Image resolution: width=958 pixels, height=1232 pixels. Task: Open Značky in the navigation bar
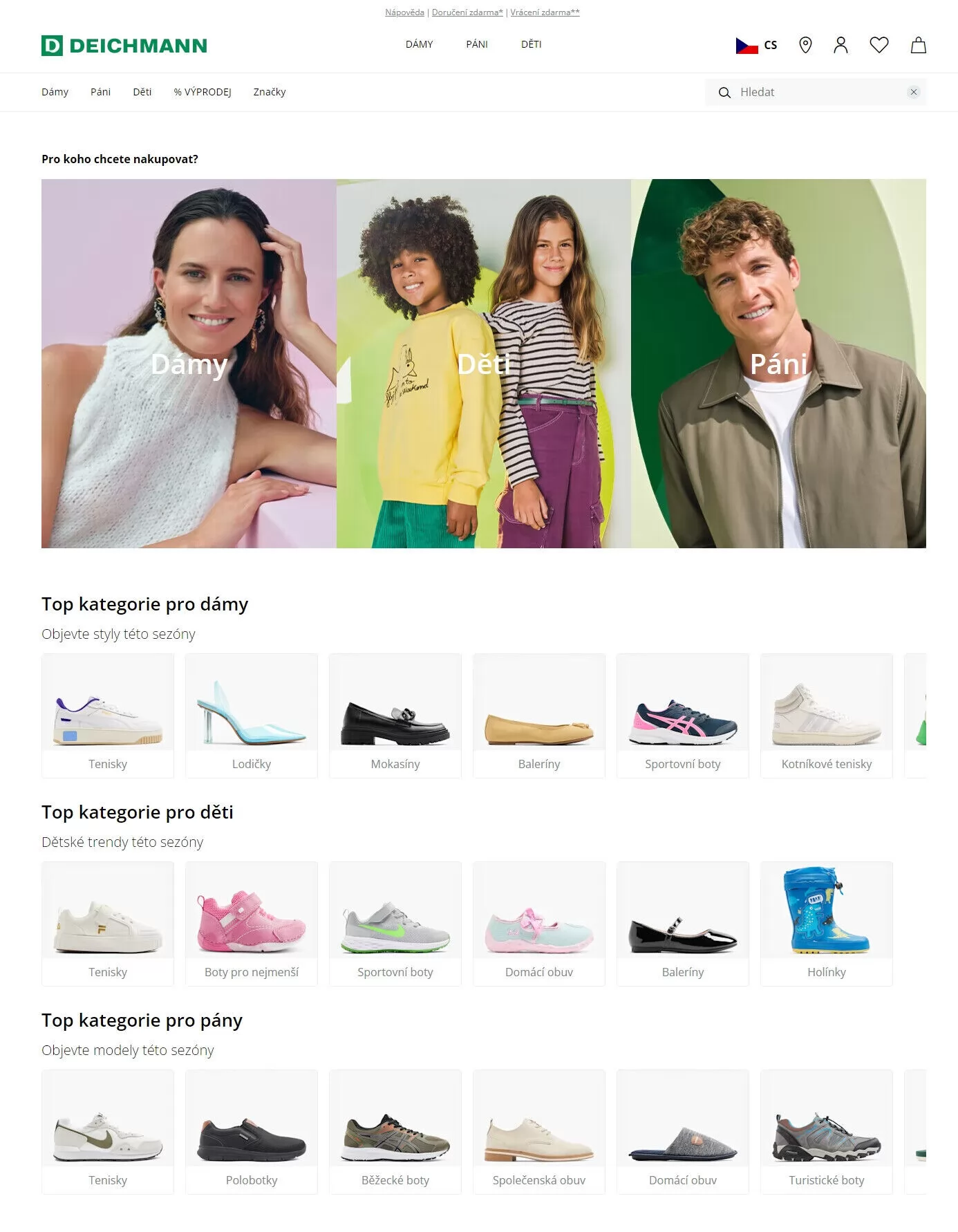point(270,92)
